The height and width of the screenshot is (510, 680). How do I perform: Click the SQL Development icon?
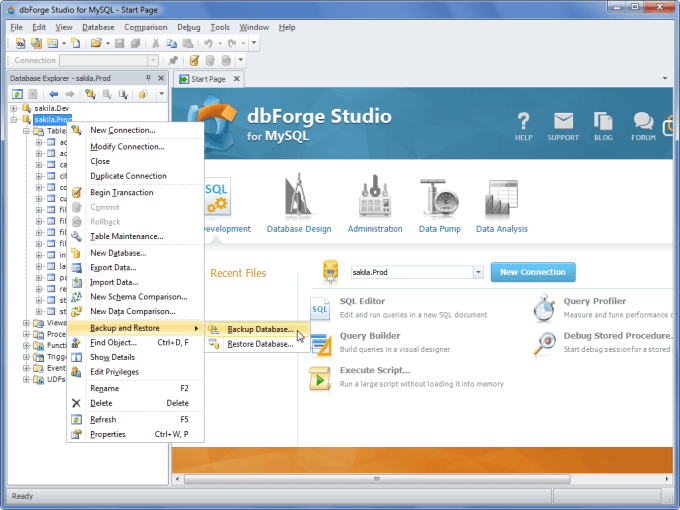coord(217,198)
